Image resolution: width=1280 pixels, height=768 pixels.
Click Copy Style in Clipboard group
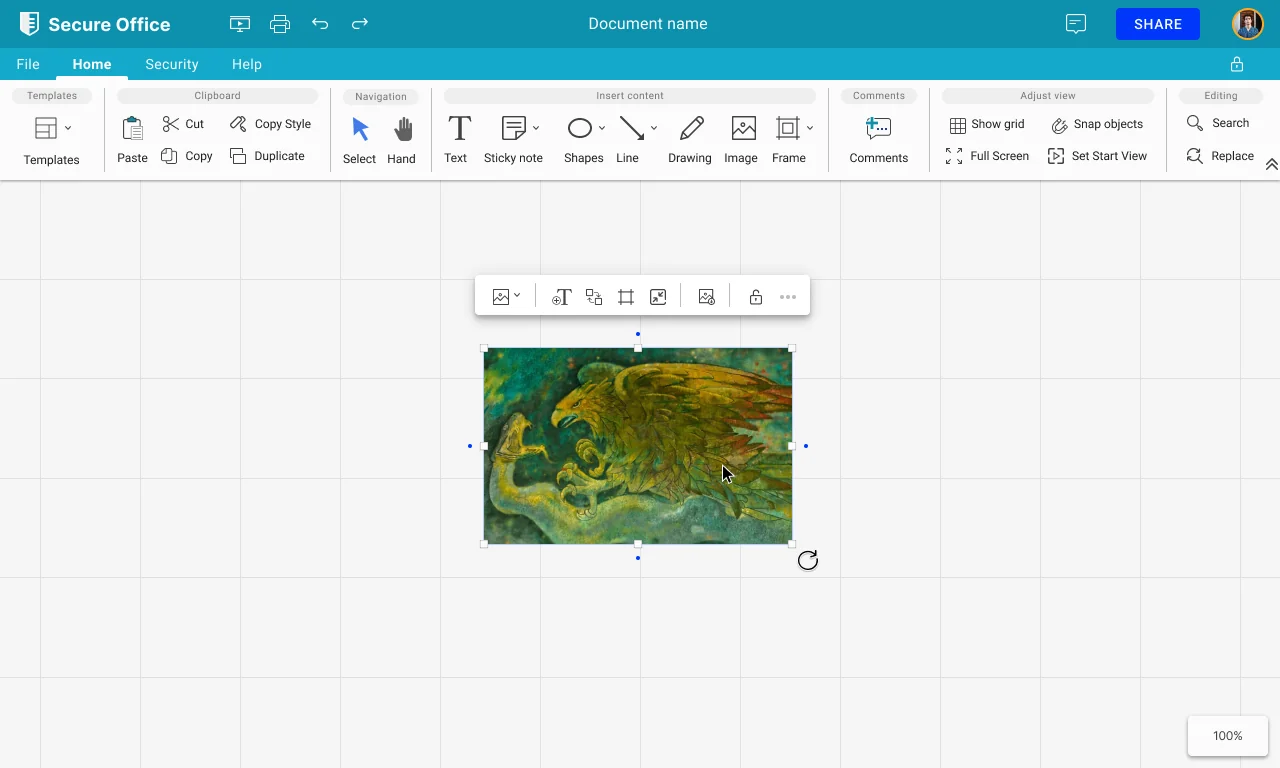tap(270, 124)
